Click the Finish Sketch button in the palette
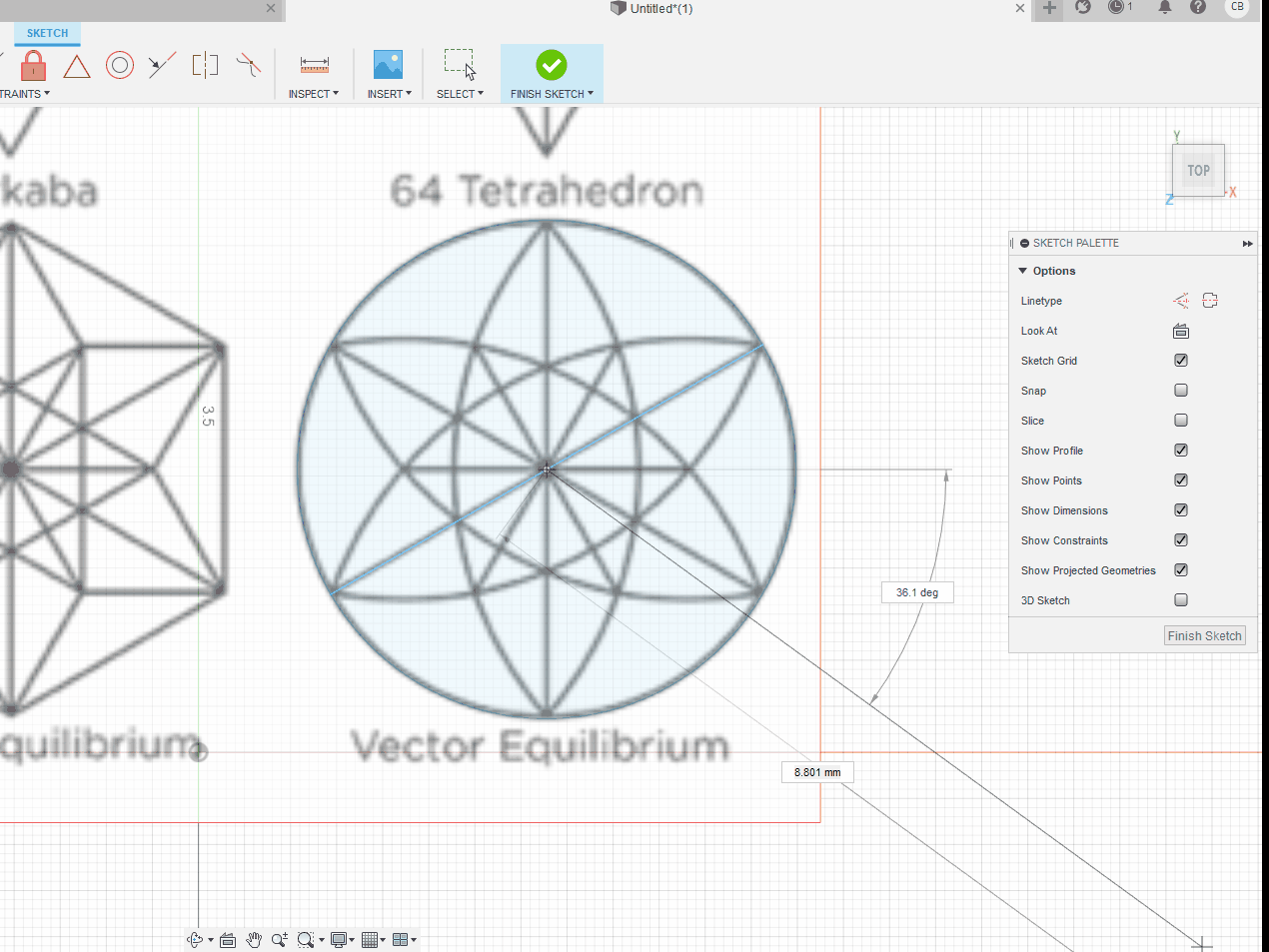This screenshot has width=1269, height=952. (1204, 635)
